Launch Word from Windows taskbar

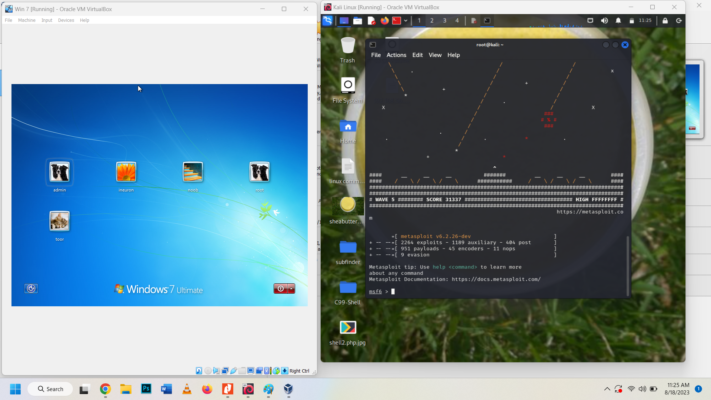(x=166, y=389)
